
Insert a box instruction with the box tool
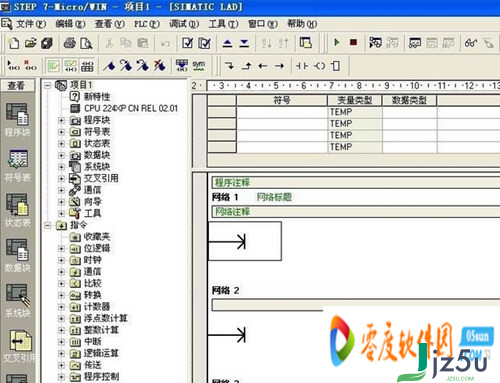tap(336, 66)
